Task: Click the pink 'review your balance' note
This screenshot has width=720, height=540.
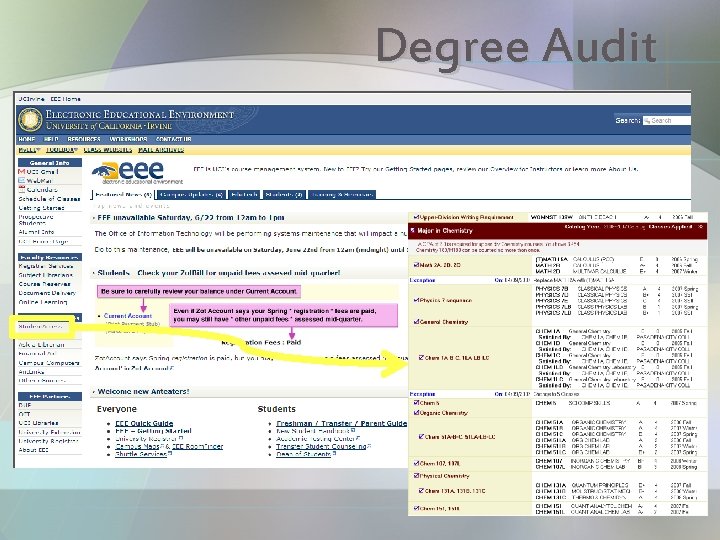Action: pos(199,292)
